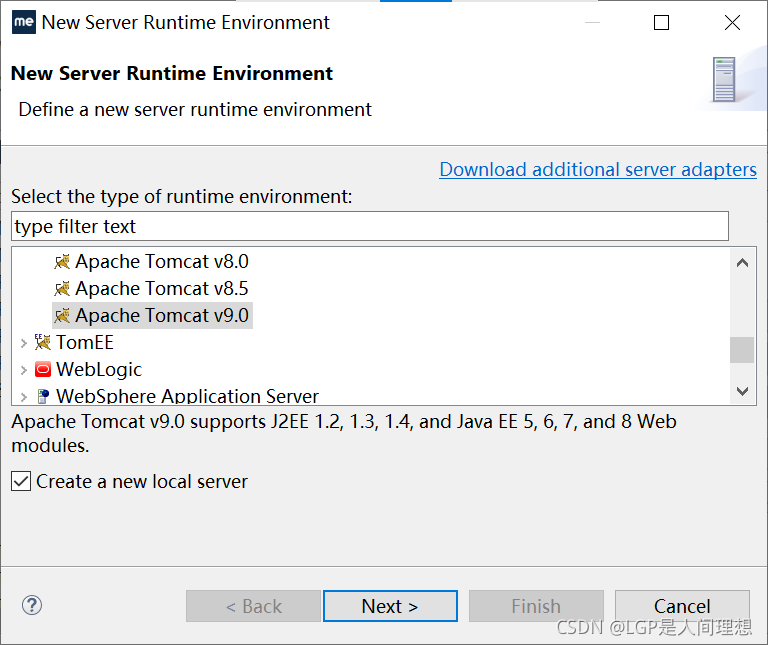Expand the WebSphere Application Server node
768x645 pixels.
coord(23,396)
